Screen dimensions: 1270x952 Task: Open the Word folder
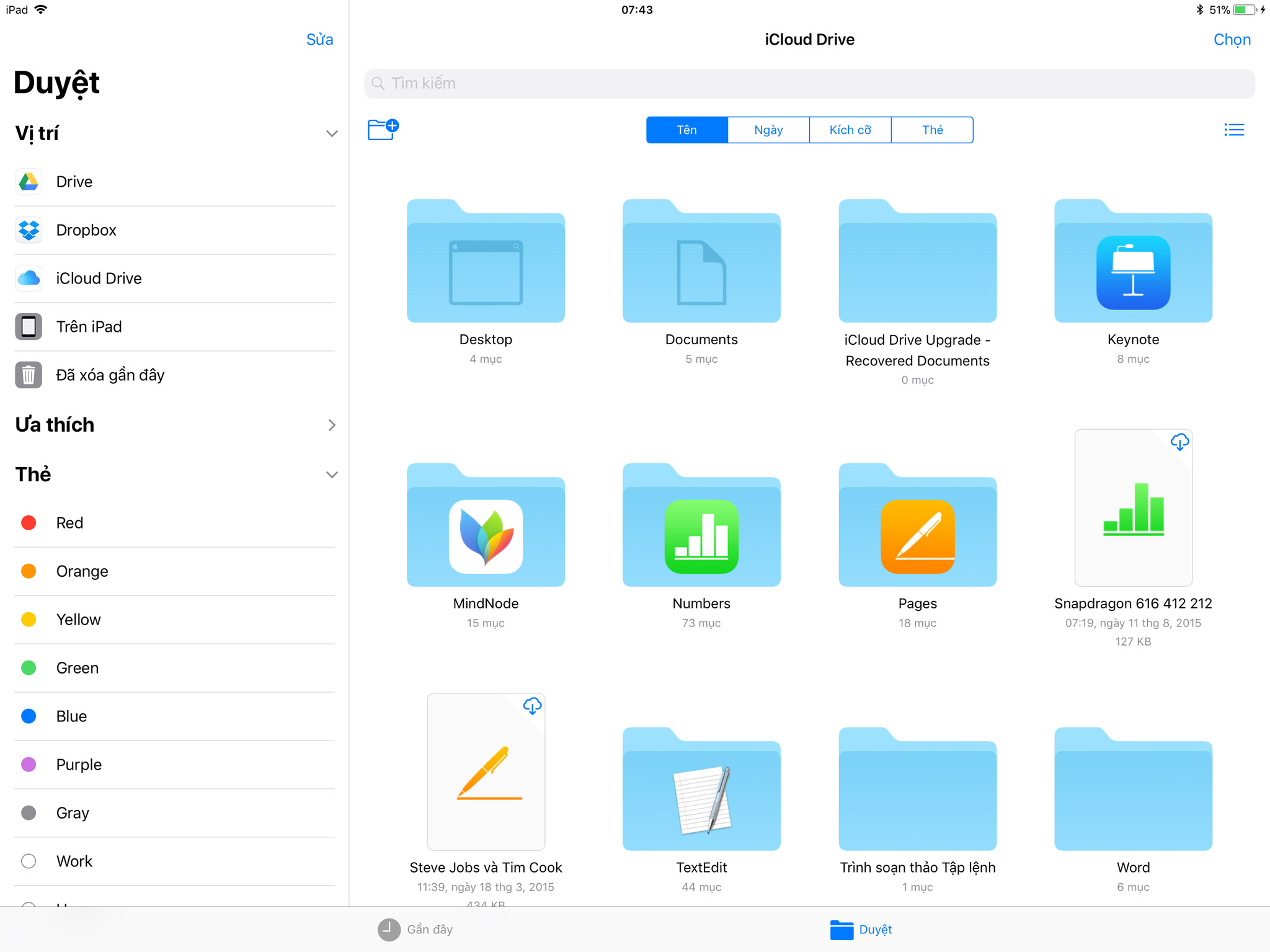[1133, 789]
